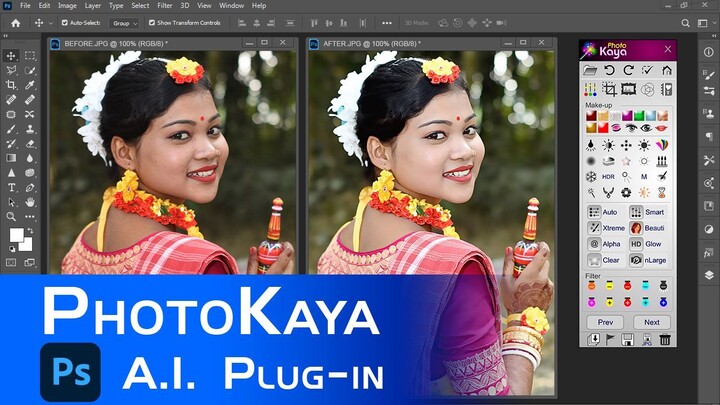This screenshot has width=720, height=405.
Task: Open the Layers panel icon on right dock
Action: tap(709, 275)
